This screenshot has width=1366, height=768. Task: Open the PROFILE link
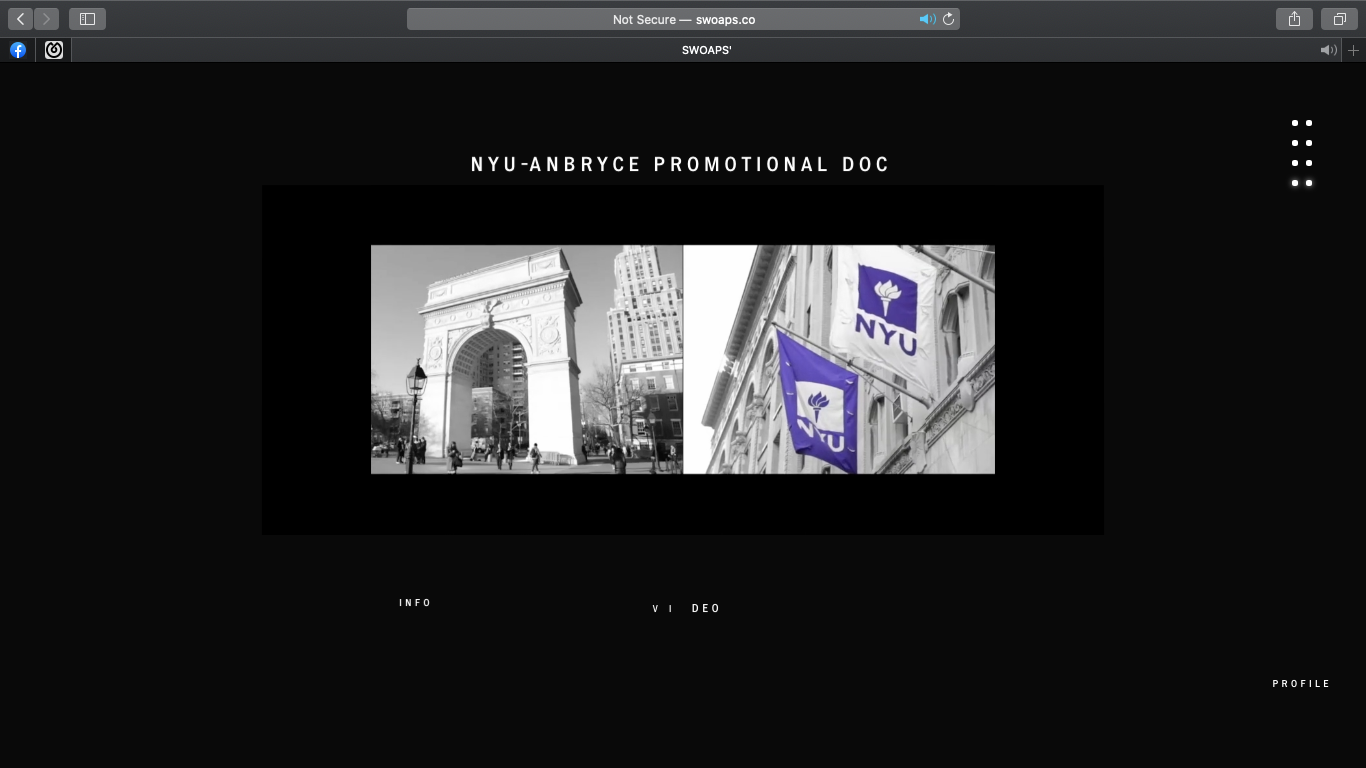click(x=1301, y=684)
